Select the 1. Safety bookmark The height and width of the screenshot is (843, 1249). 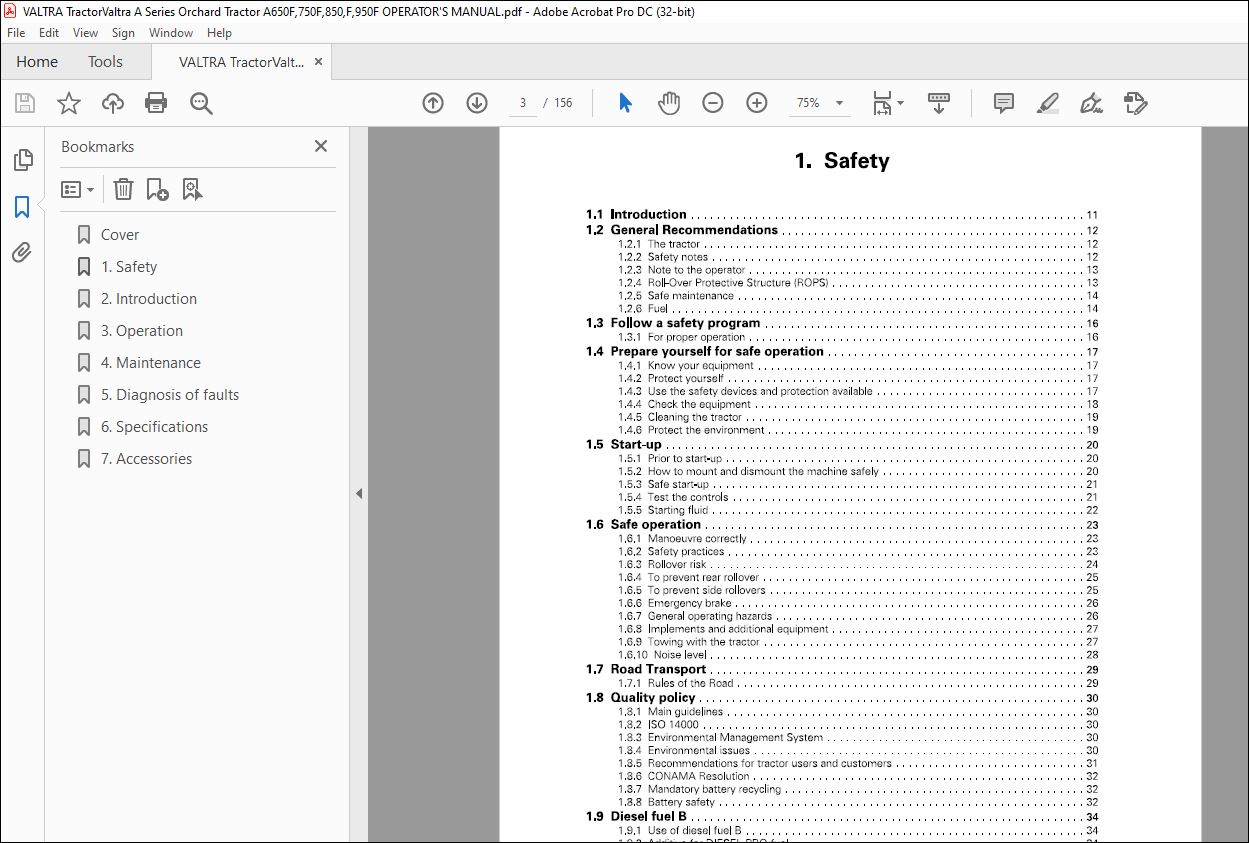click(x=129, y=267)
